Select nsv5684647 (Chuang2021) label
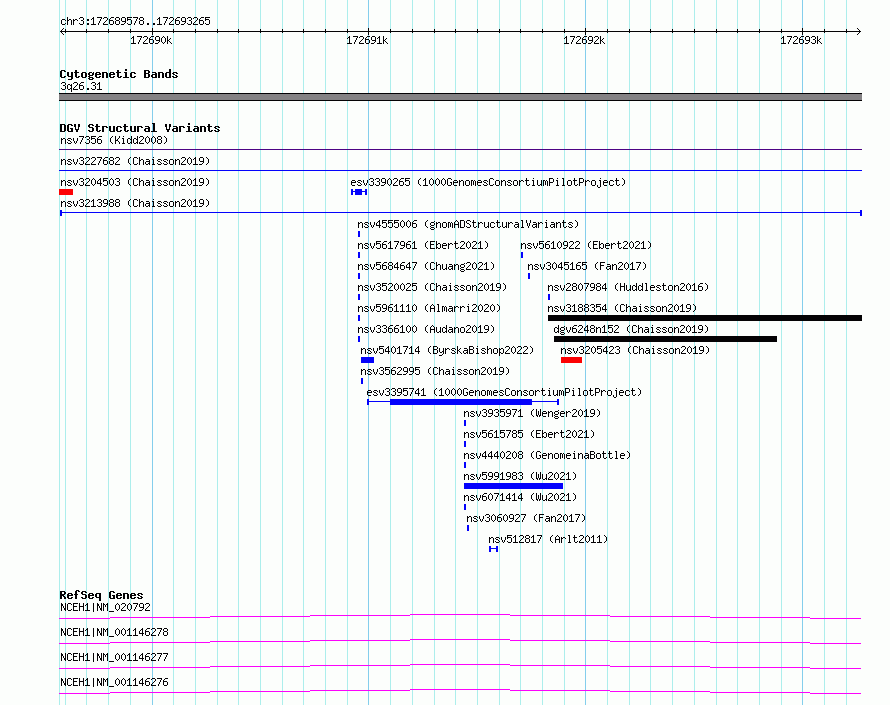 point(426,266)
